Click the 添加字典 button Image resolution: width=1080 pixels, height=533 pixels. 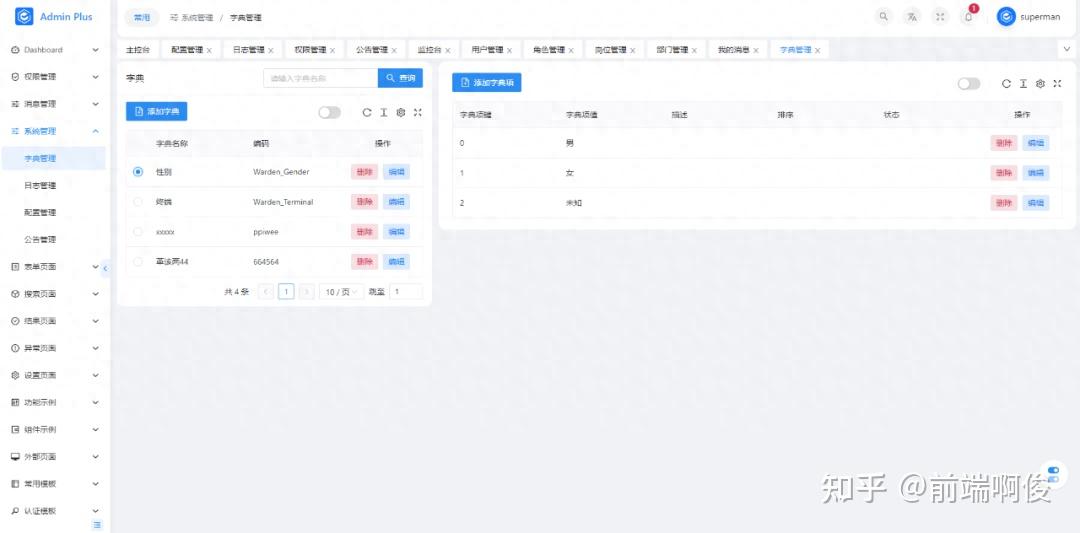click(x=156, y=112)
